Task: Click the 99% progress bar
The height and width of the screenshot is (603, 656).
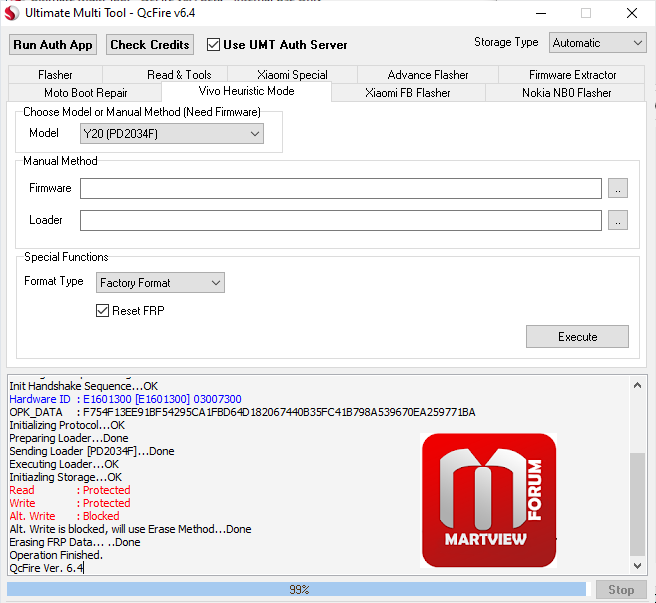Action: (x=299, y=589)
